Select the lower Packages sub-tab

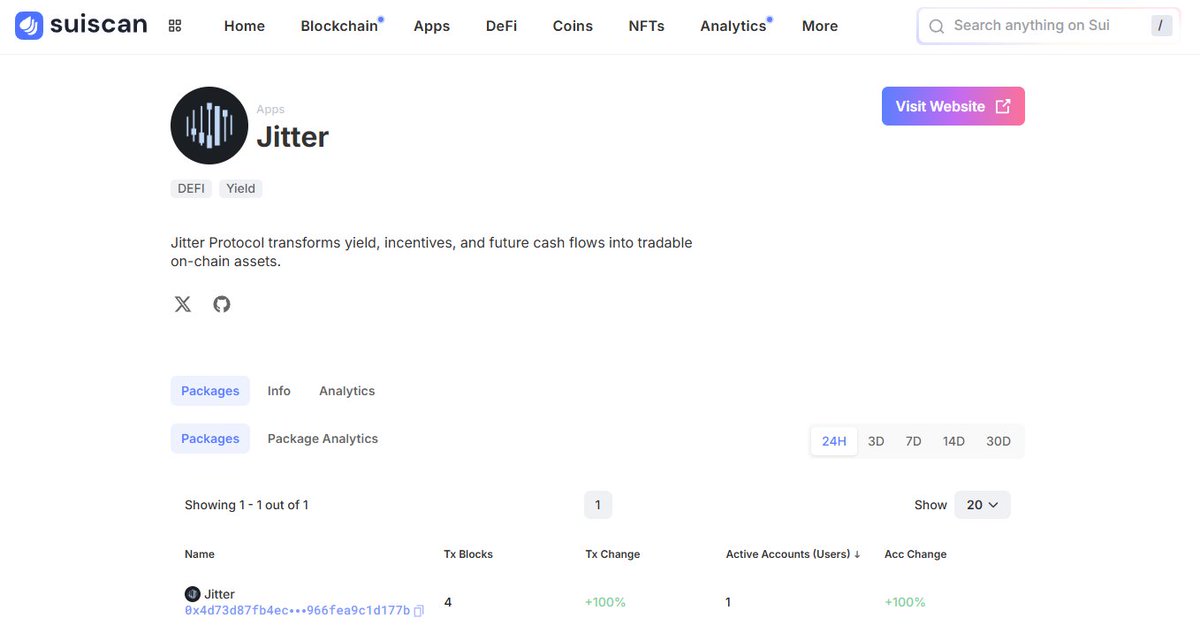(210, 439)
